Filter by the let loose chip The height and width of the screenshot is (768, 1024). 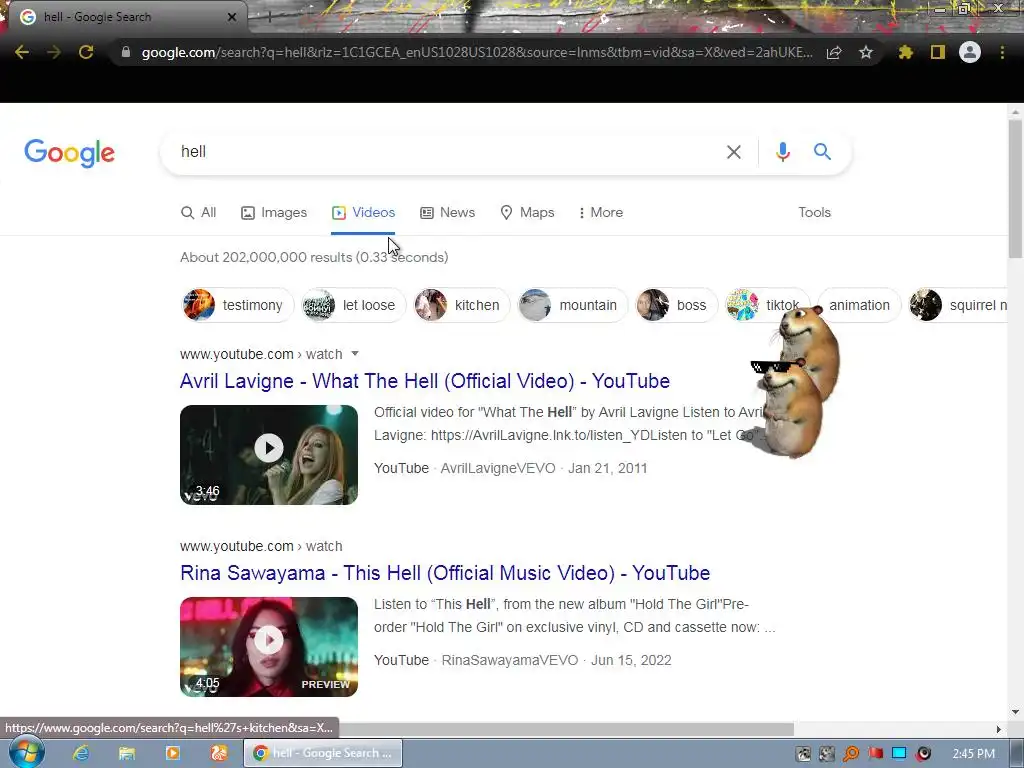point(353,305)
